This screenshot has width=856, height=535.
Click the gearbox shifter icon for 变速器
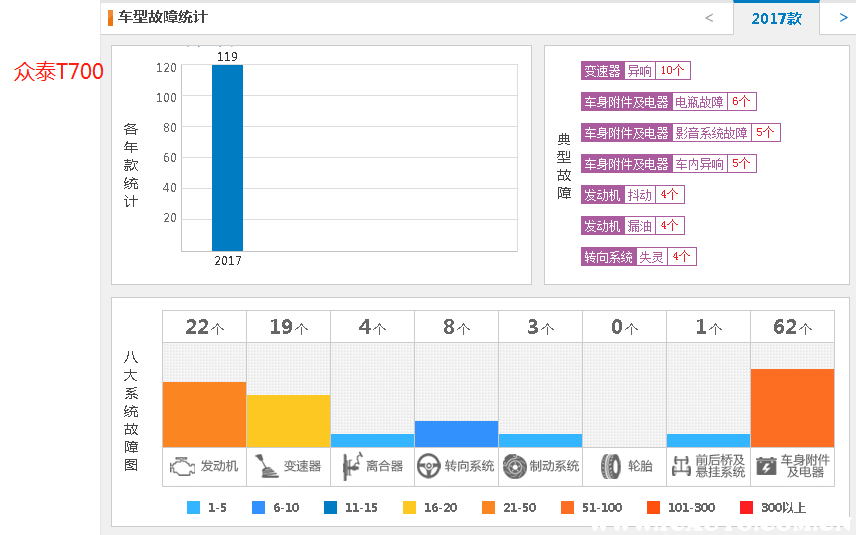tap(266, 466)
